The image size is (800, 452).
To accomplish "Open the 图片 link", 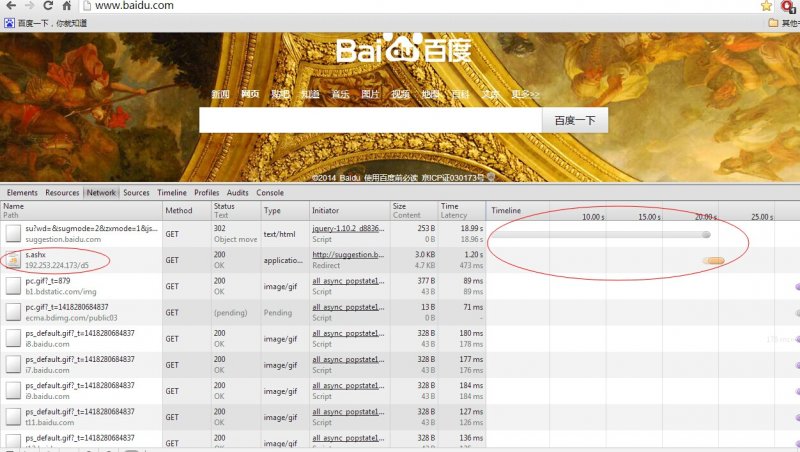I will pyautogui.click(x=370, y=94).
